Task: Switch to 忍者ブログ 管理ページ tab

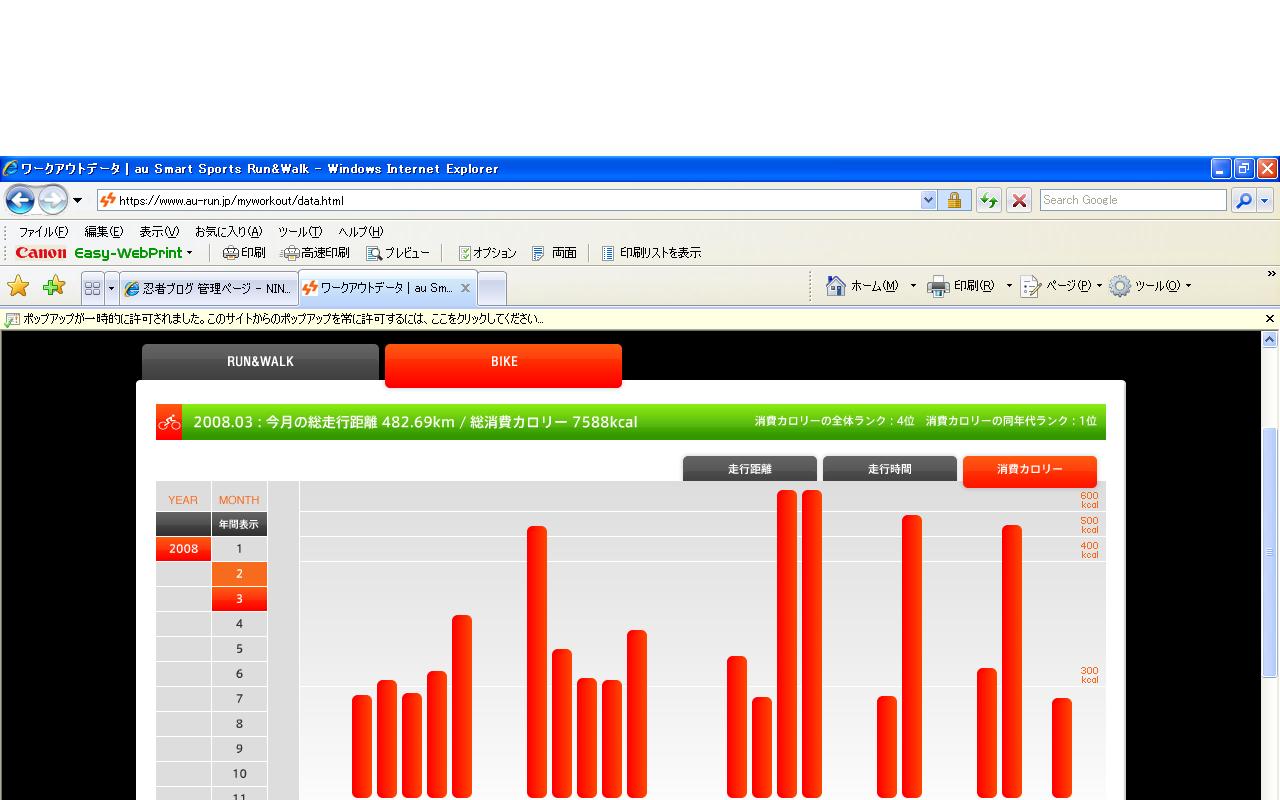Action: (208, 288)
